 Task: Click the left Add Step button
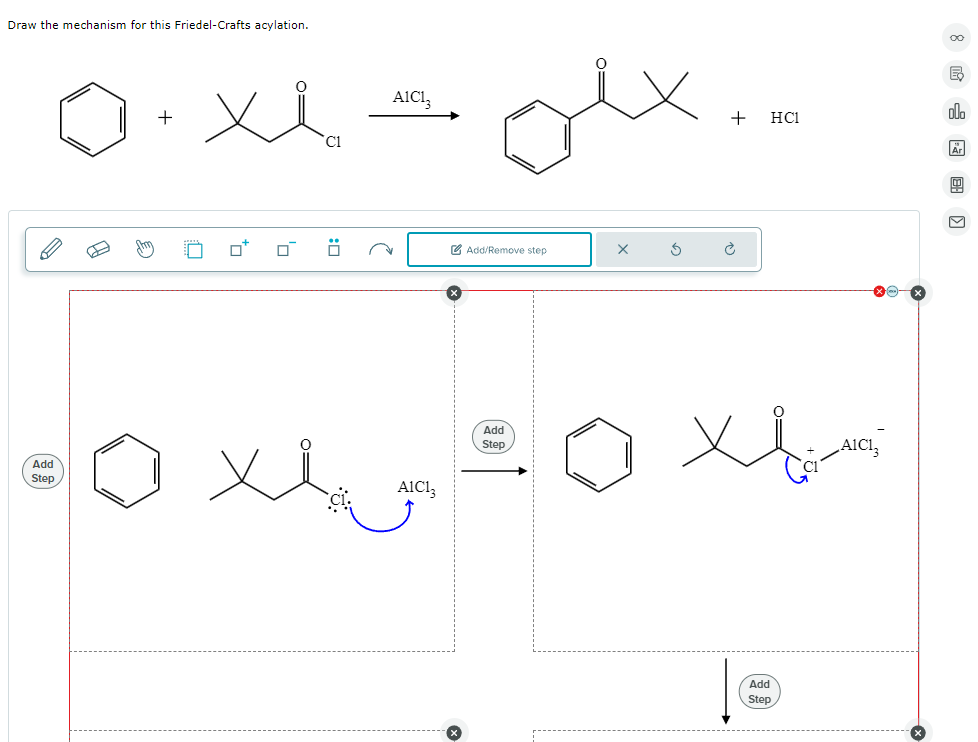point(42,471)
